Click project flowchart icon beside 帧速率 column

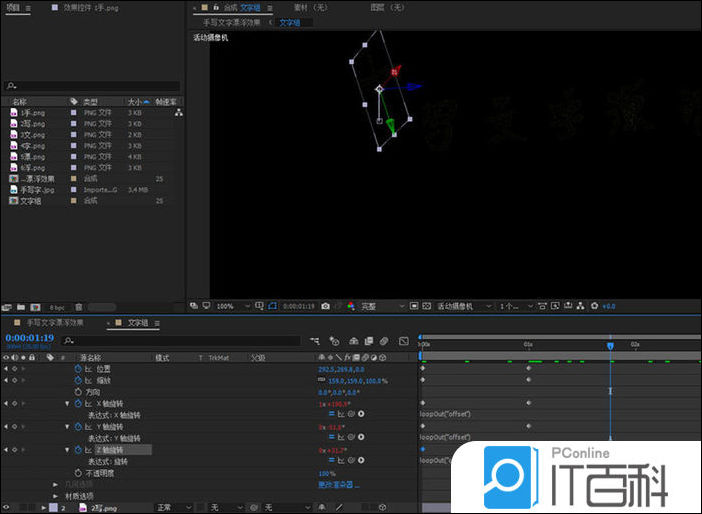pyautogui.click(x=178, y=113)
